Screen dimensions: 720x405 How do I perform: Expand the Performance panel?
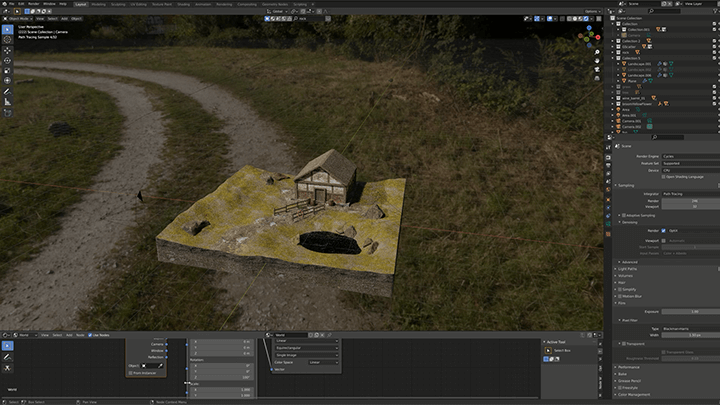click(x=628, y=367)
